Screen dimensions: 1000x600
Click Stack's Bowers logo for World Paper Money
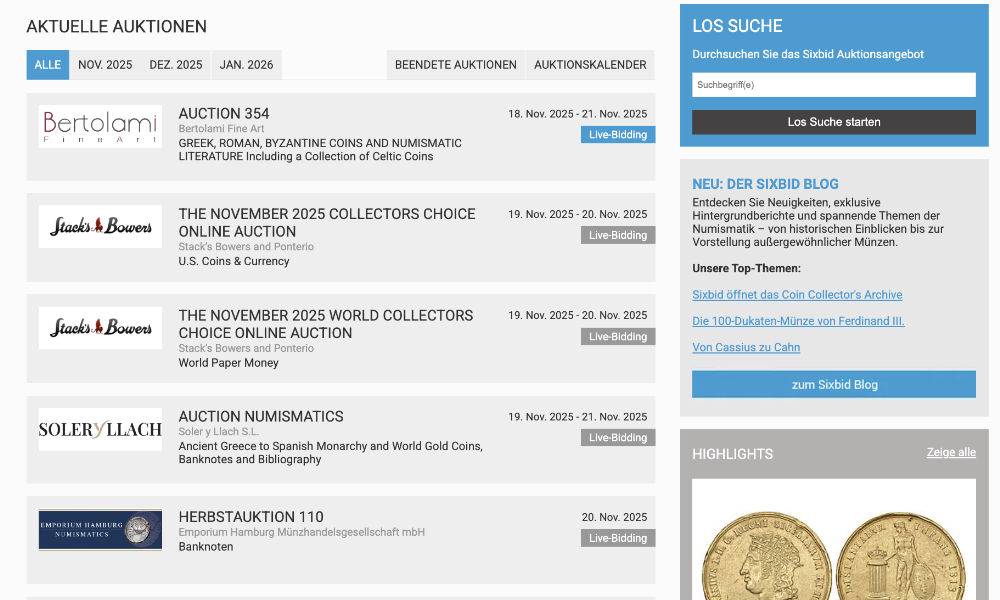click(x=100, y=328)
